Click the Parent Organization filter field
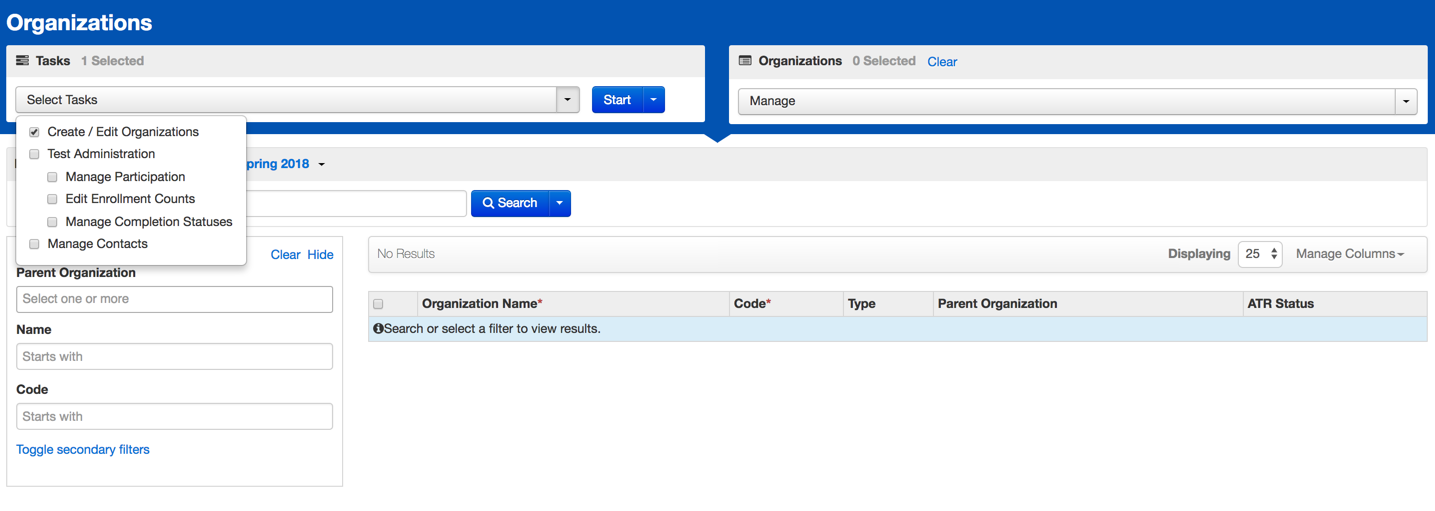Image resolution: width=1435 pixels, height=511 pixels. point(174,299)
